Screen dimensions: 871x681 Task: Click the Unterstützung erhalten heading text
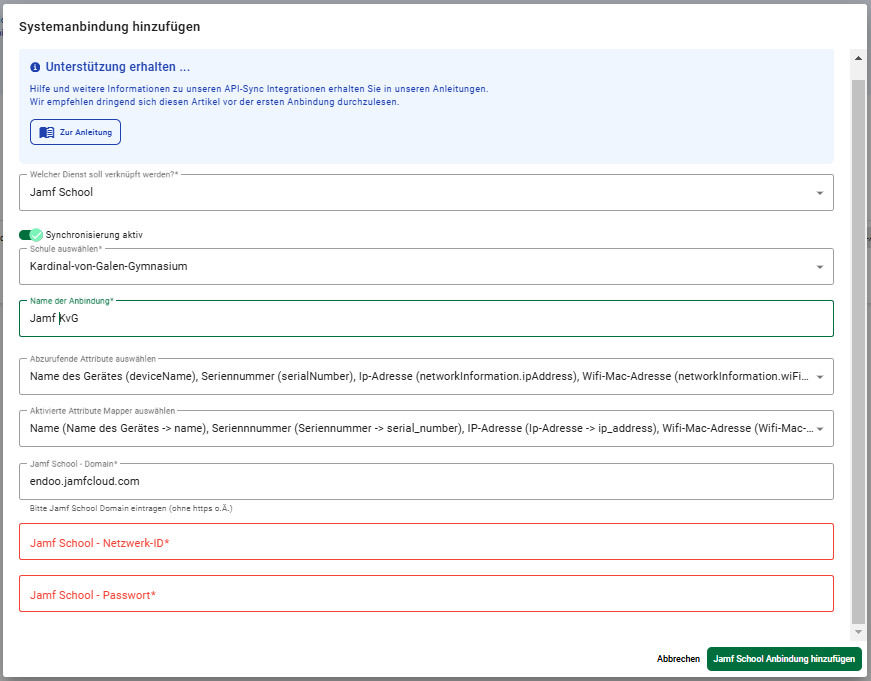coord(118,67)
